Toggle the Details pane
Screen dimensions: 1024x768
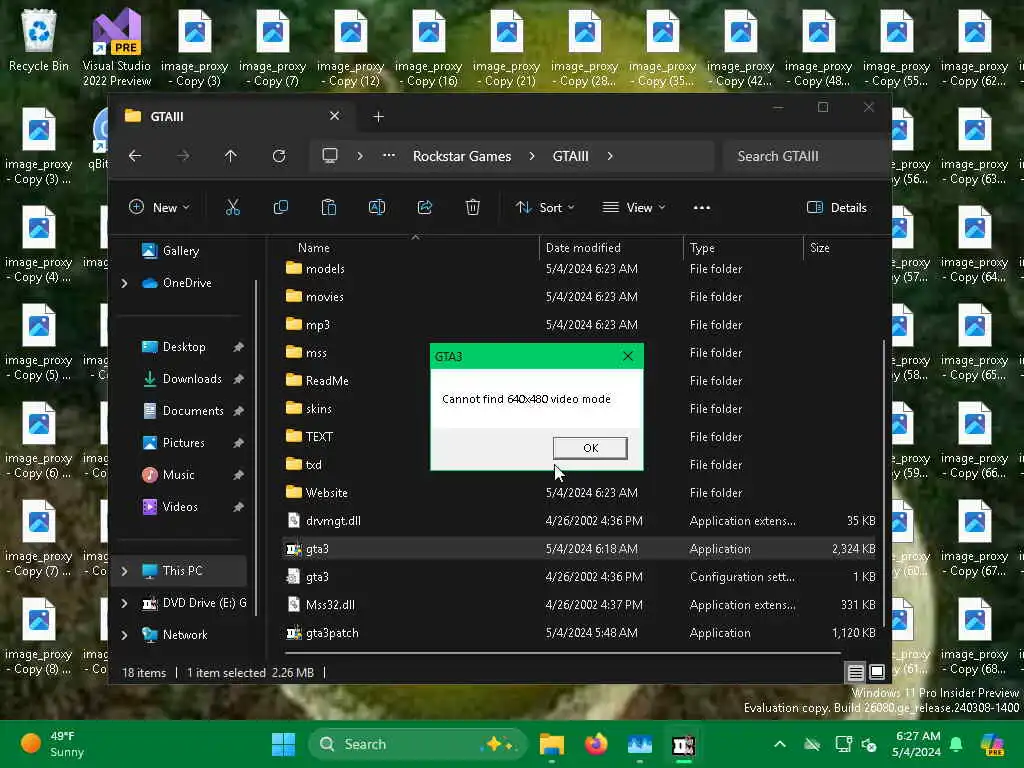pos(837,208)
